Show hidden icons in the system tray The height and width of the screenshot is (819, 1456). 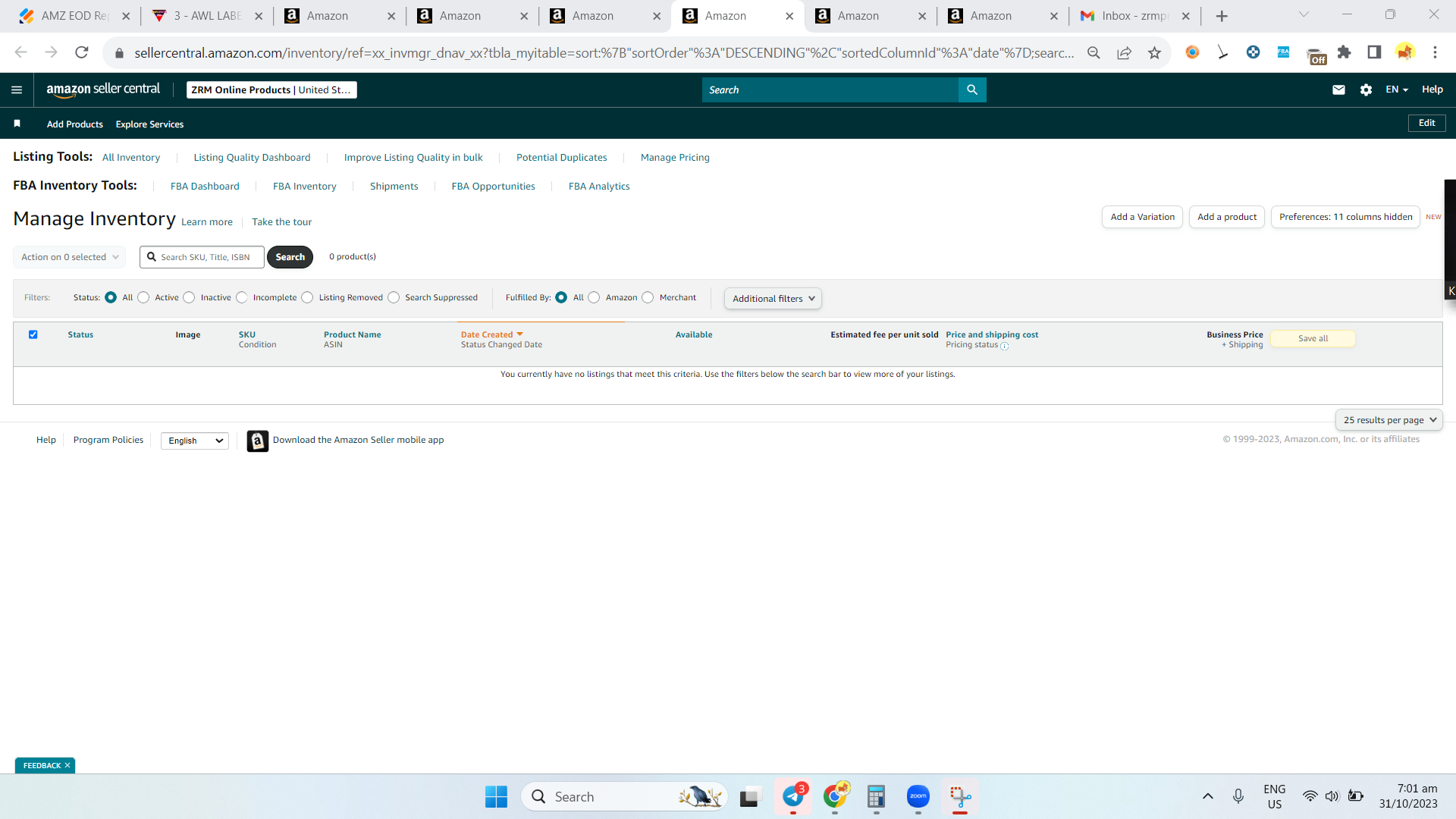(x=1208, y=796)
